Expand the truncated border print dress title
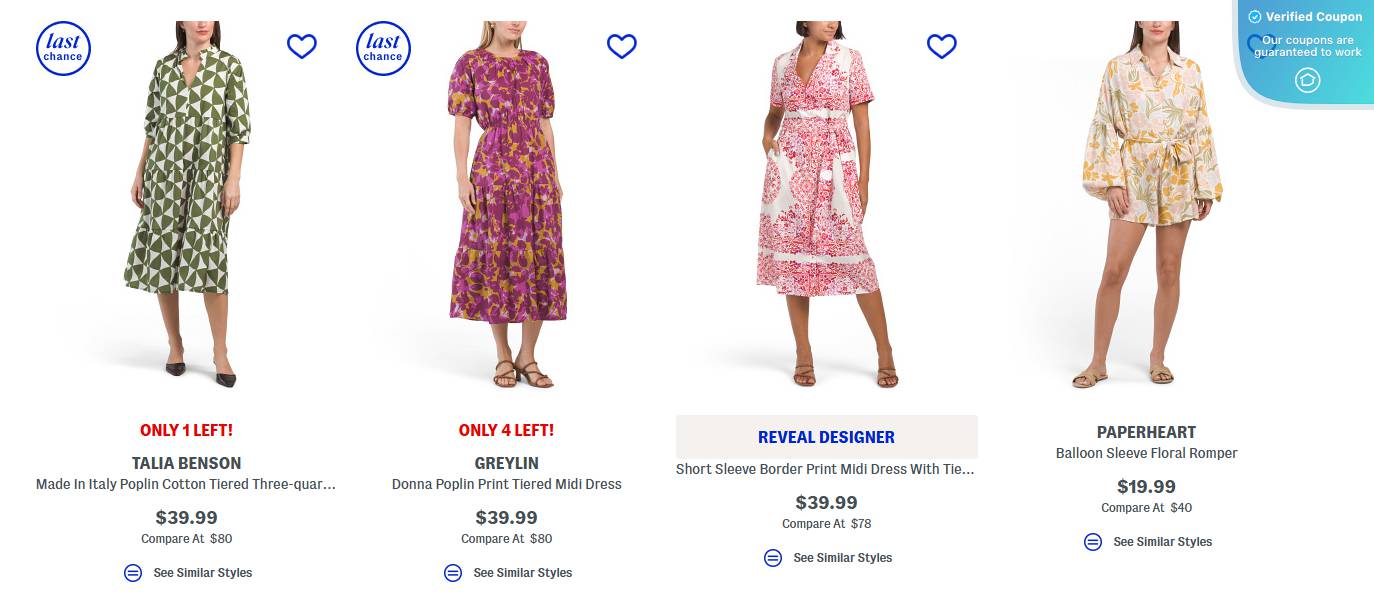The image size is (1374, 600). [x=826, y=468]
